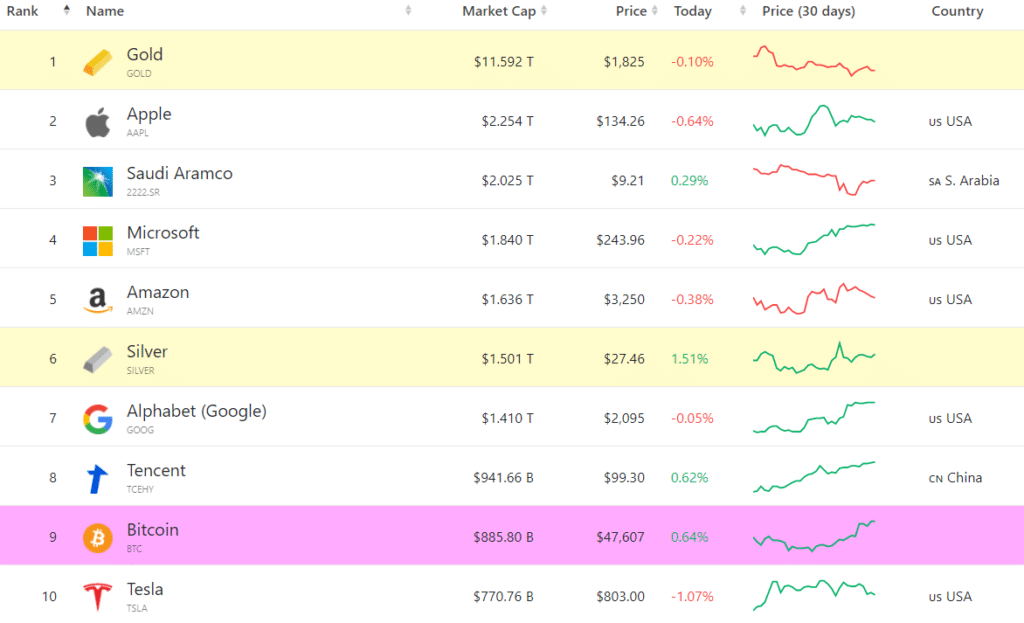
Task: Click the Amazon logo icon
Action: tap(97, 300)
